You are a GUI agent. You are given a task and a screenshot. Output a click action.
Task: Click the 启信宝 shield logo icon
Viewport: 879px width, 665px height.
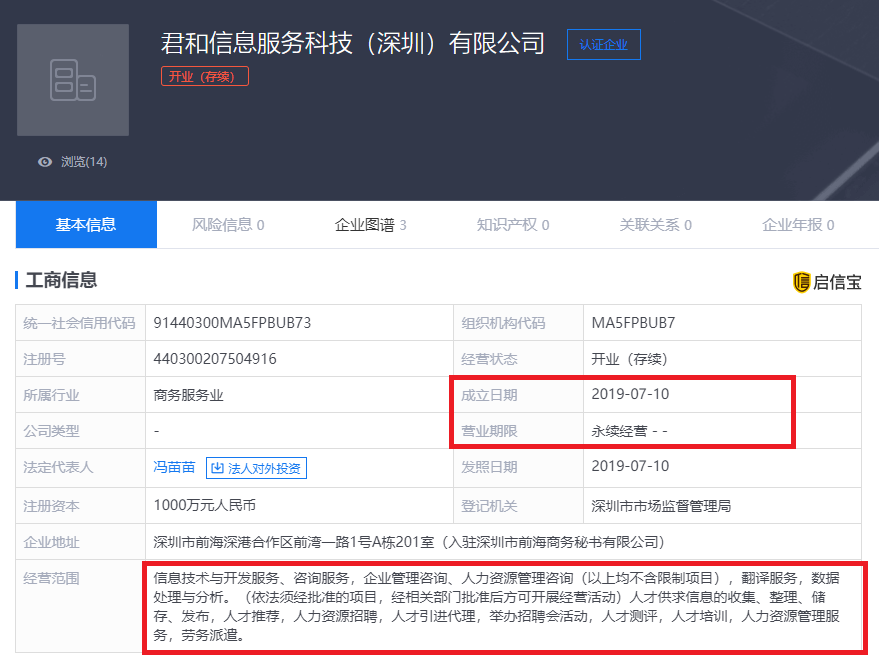click(x=801, y=282)
